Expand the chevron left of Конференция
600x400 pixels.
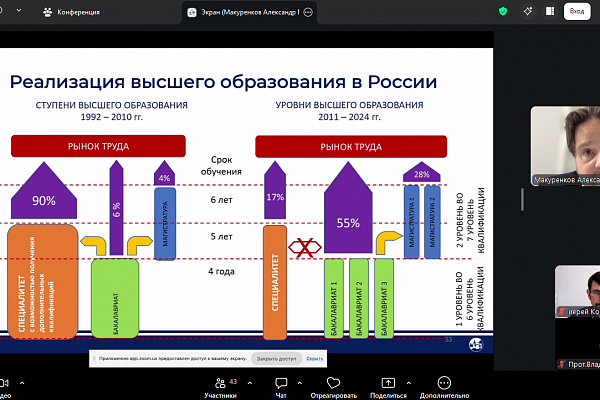(19, 11)
